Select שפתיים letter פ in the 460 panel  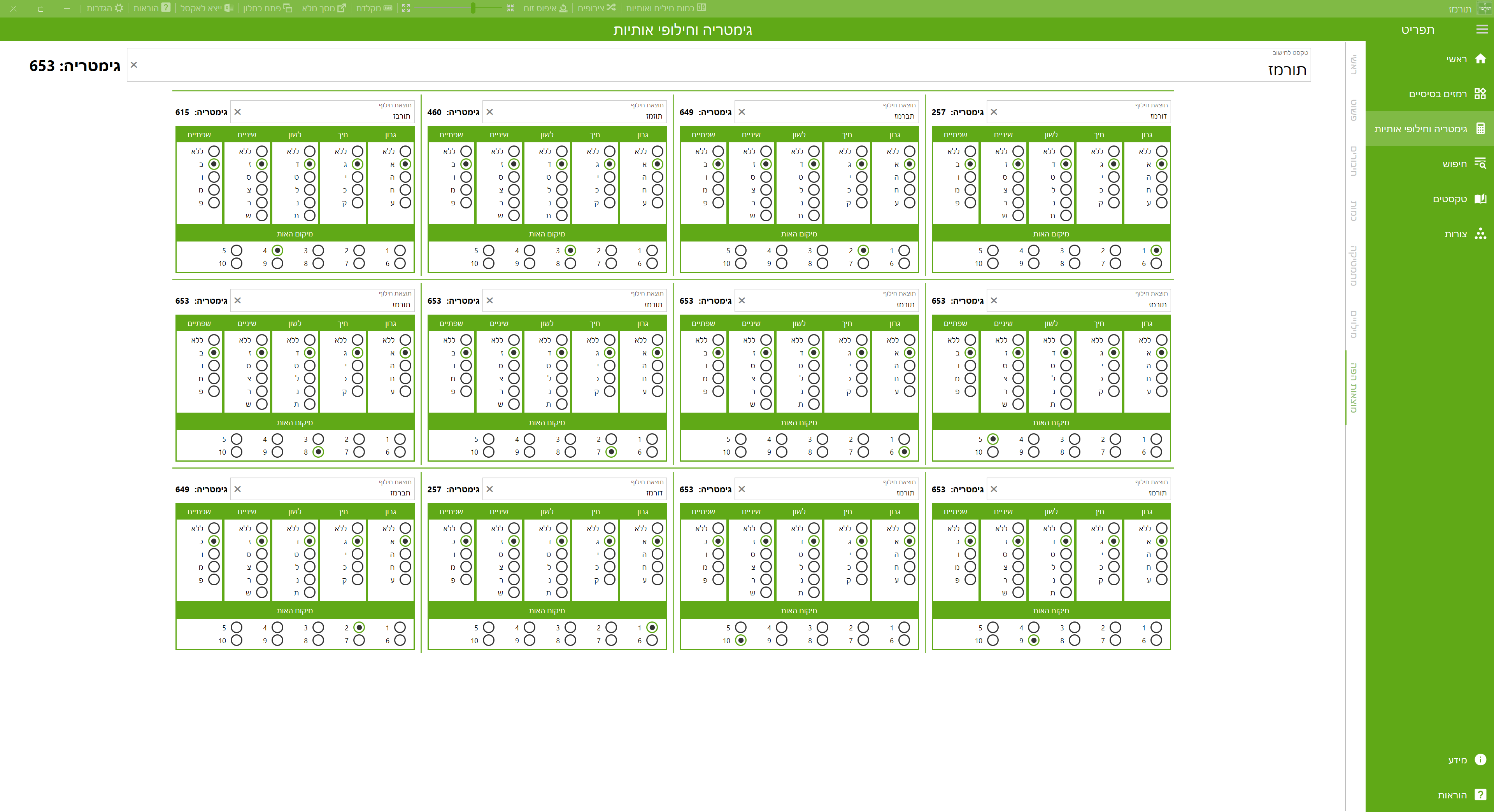point(466,203)
